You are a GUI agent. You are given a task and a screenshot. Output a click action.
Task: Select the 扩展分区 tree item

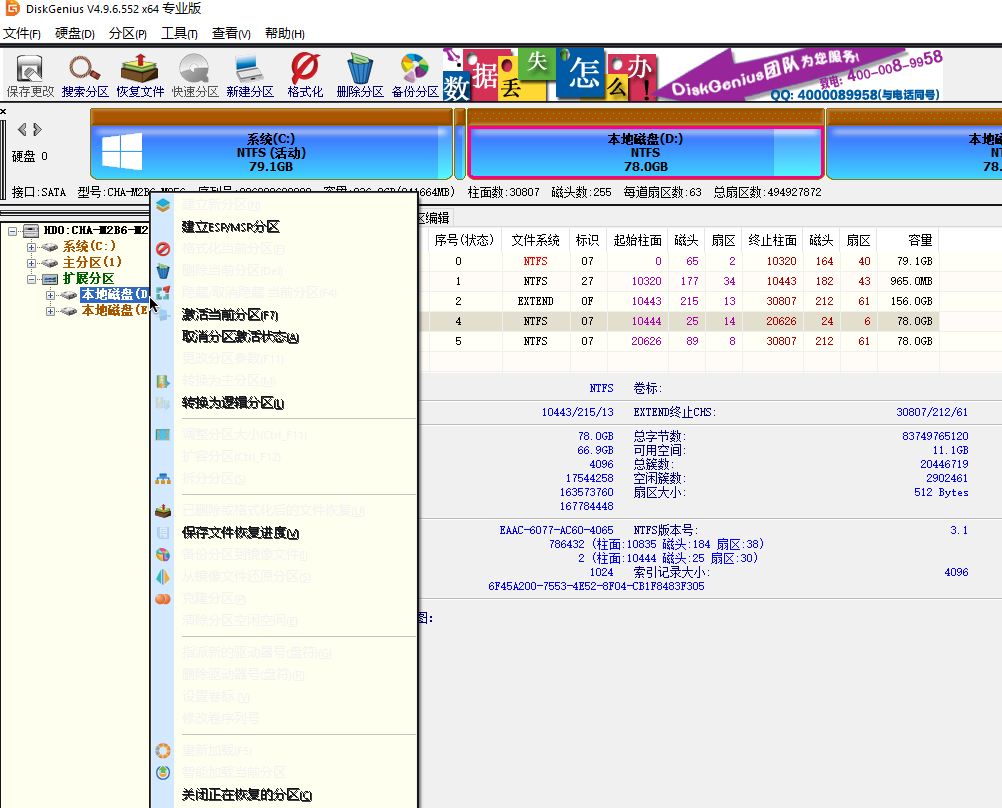pos(88,278)
